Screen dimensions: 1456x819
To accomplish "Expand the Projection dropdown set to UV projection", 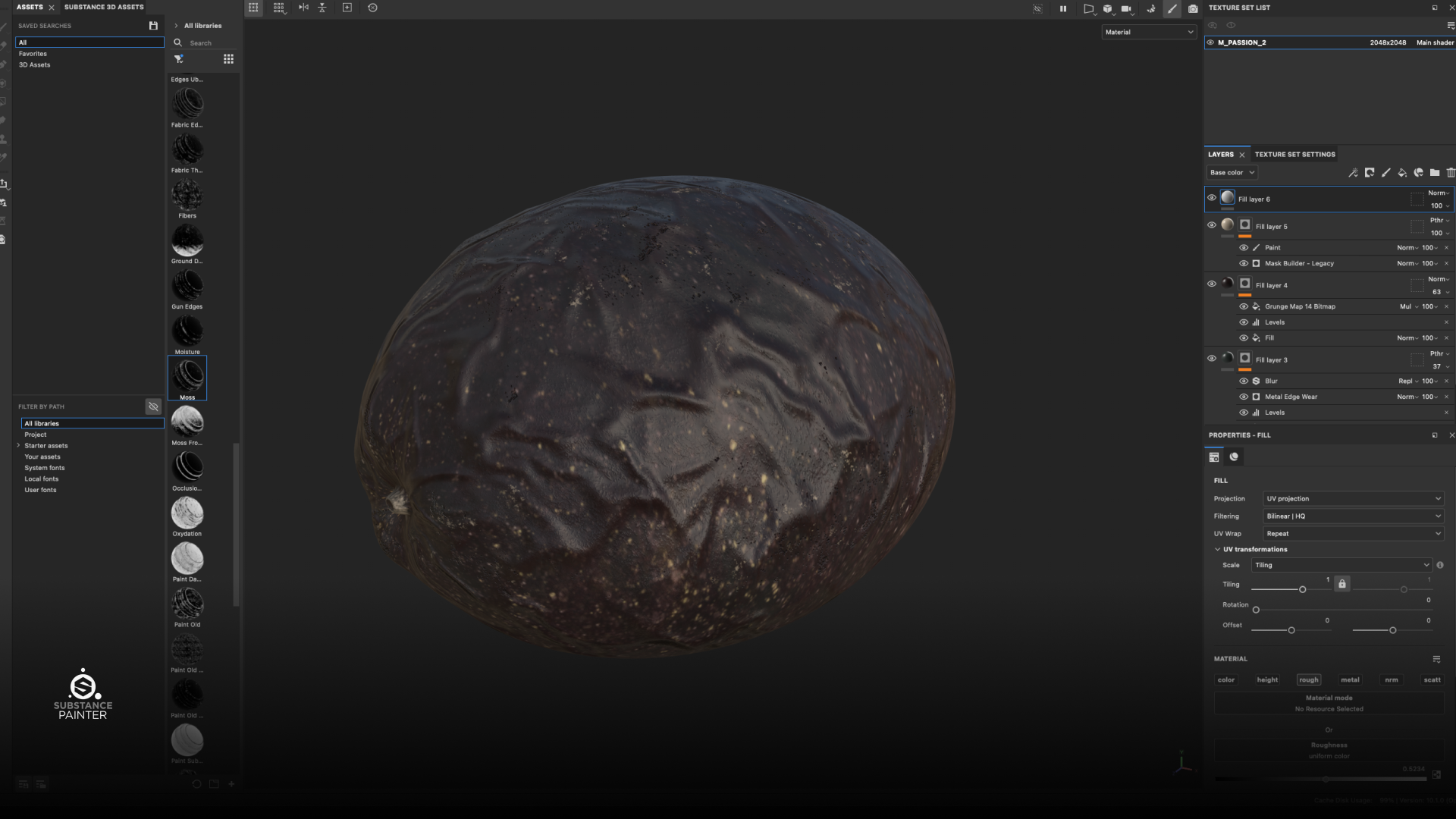I will pyautogui.click(x=1353, y=498).
